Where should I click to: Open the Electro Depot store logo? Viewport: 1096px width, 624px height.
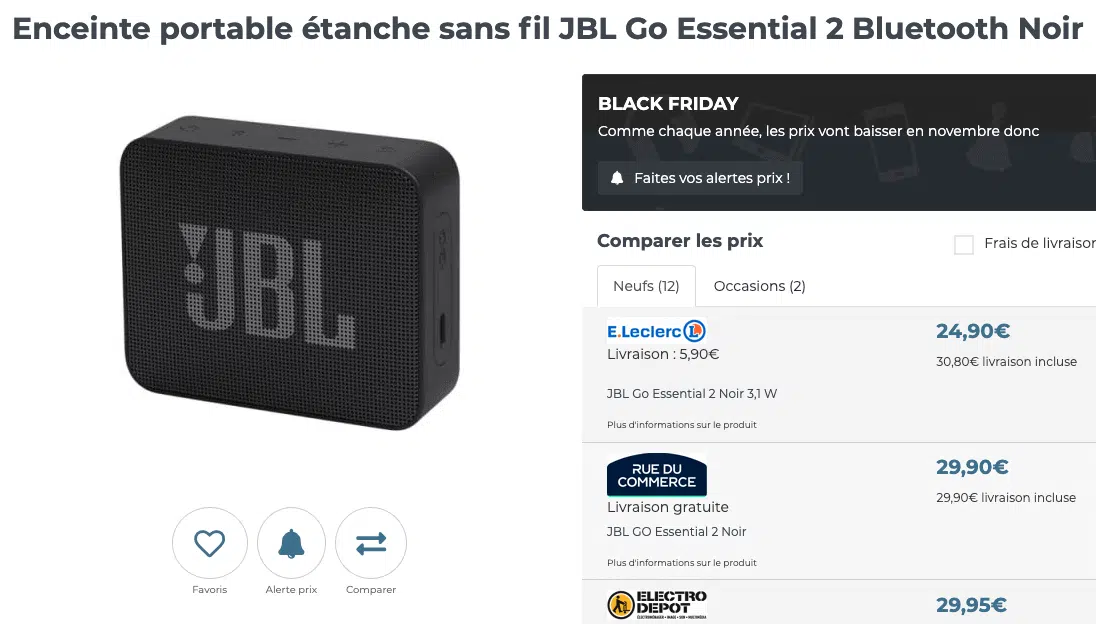pos(656,604)
